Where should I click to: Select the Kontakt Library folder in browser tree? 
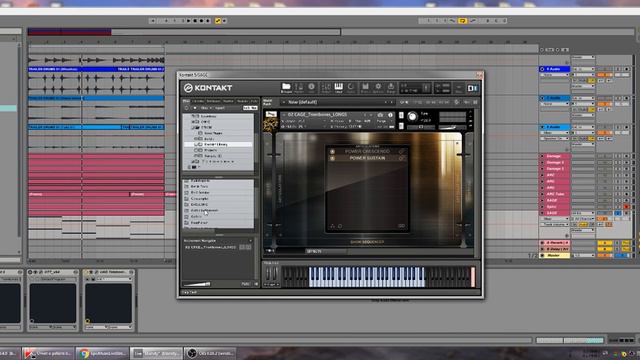(x=218, y=144)
